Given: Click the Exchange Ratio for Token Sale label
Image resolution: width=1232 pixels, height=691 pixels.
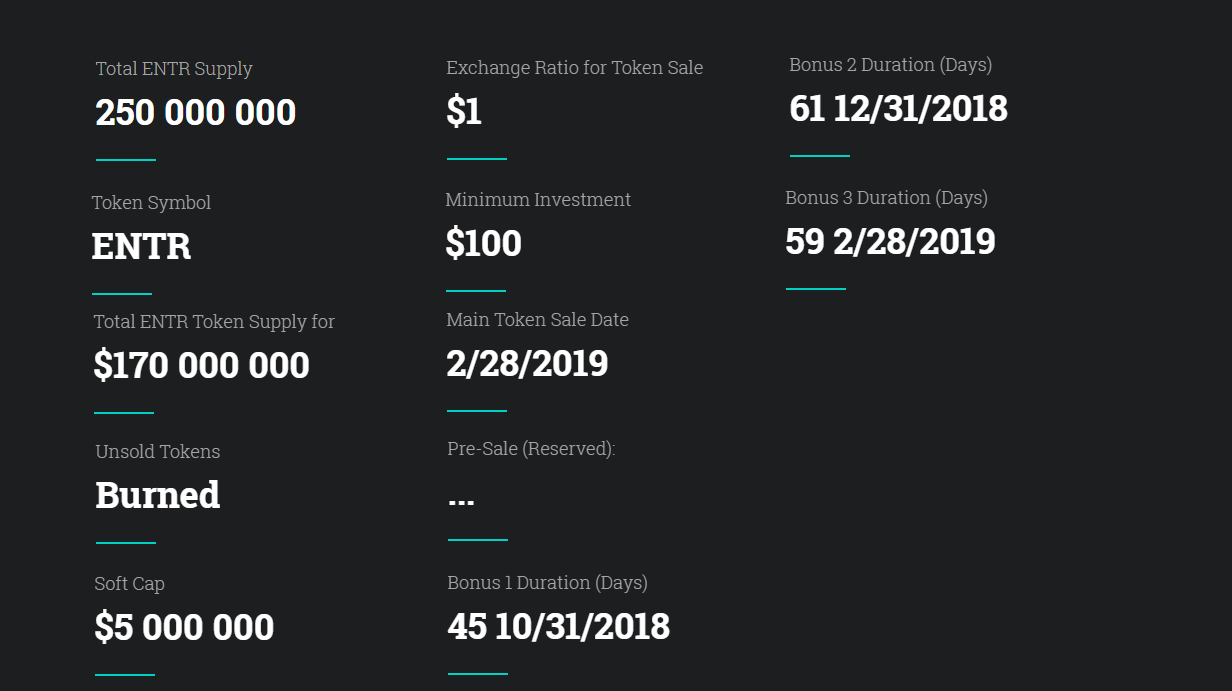Looking at the screenshot, I should [x=574, y=68].
